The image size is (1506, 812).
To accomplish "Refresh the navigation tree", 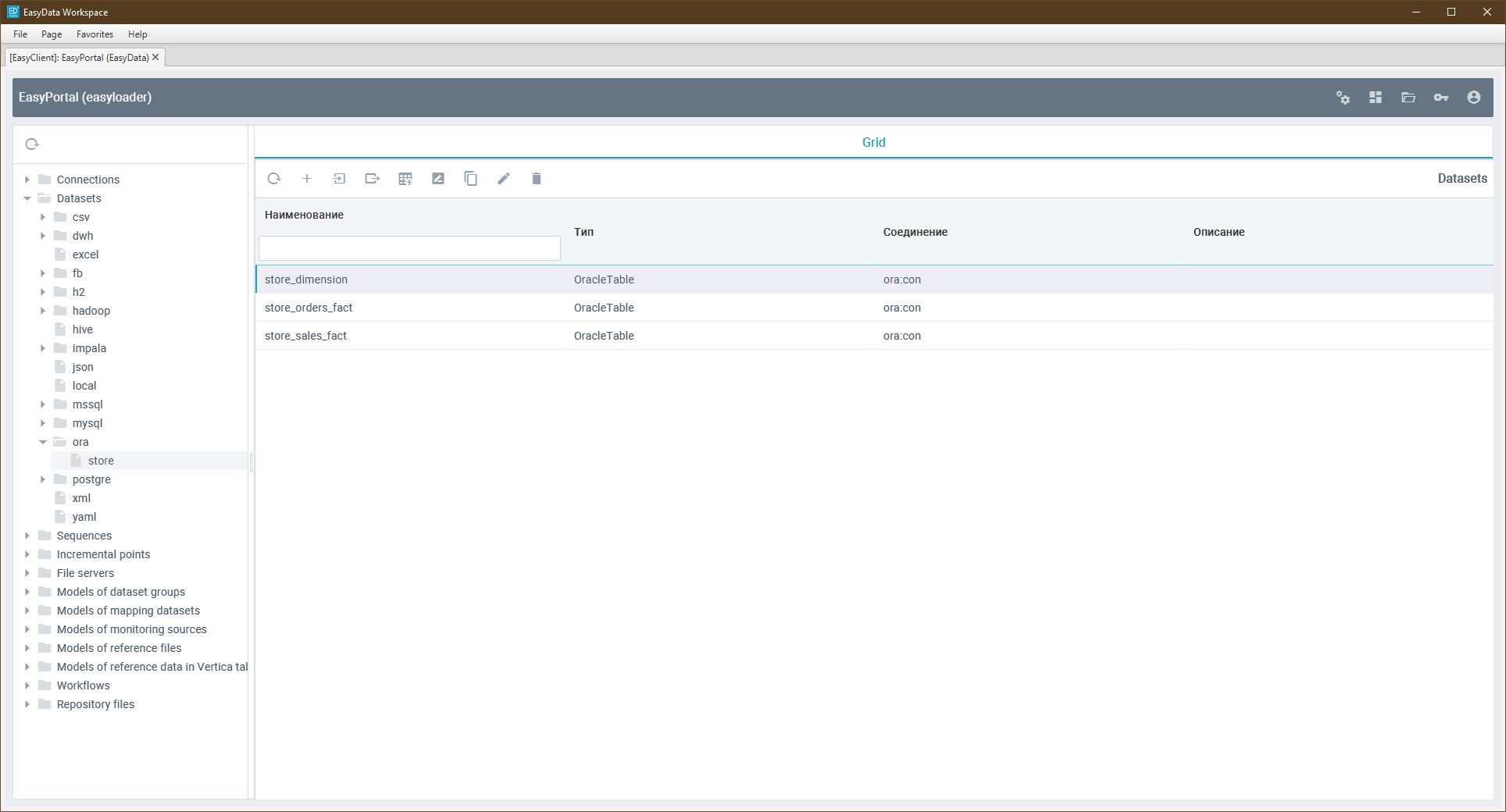I will (32, 144).
